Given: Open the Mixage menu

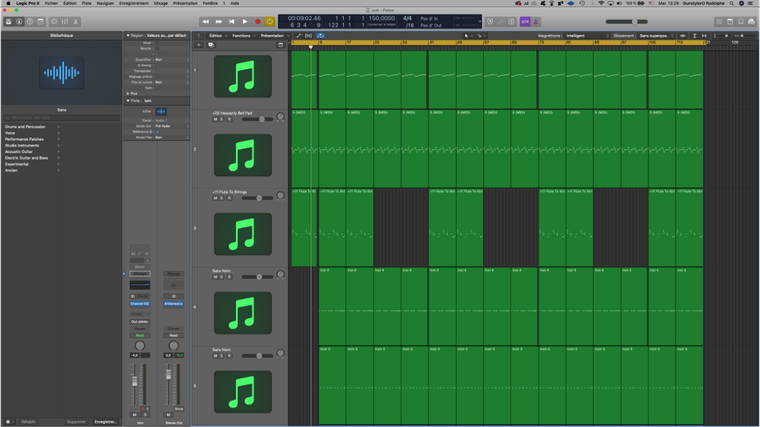Looking at the screenshot, I should pyautogui.click(x=161, y=3).
